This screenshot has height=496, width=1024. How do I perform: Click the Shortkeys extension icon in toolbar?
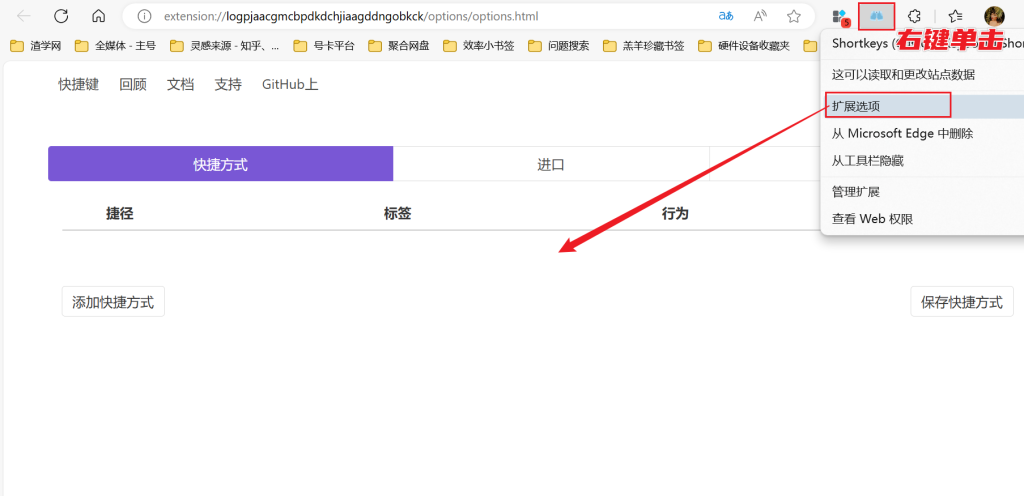876,16
